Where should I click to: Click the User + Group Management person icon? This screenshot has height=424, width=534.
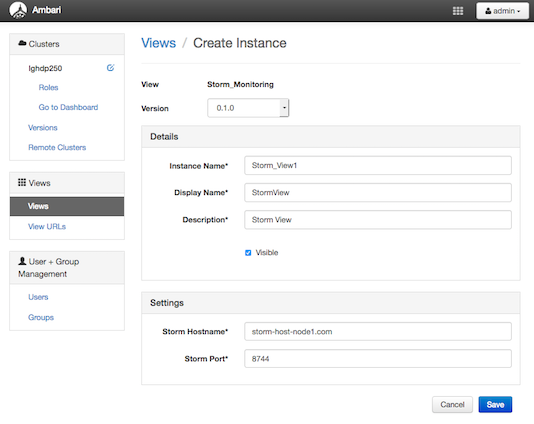click(22, 261)
